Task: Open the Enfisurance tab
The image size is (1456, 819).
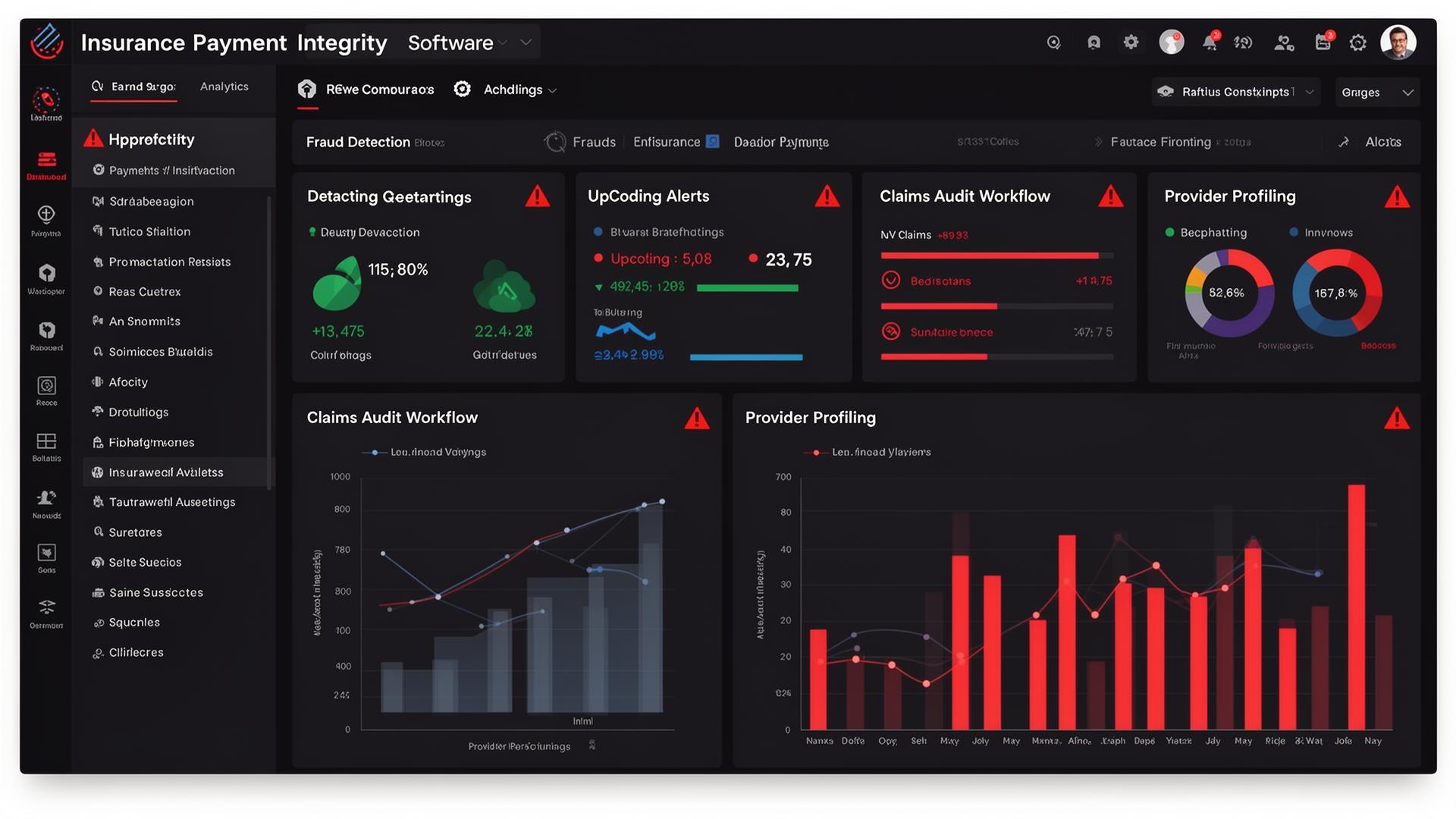Action: coord(667,142)
